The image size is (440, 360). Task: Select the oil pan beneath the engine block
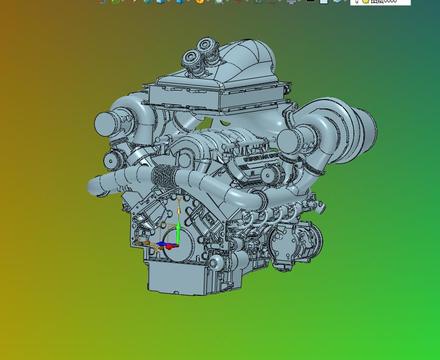tap(177, 278)
